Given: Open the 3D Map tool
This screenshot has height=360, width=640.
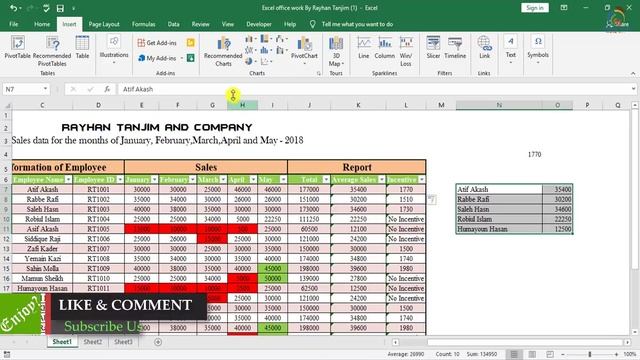Looking at the screenshot, I should (336, 51).
